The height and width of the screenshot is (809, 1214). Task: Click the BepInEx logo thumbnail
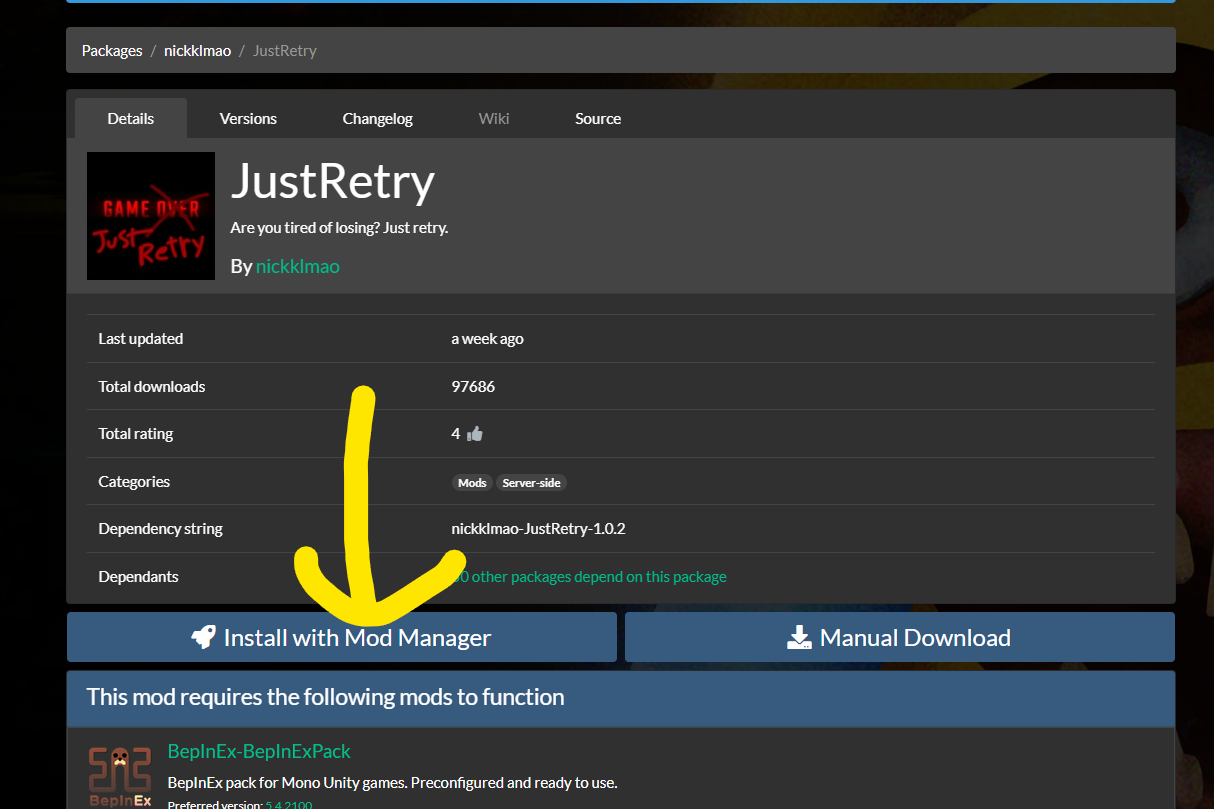(119, 776)
